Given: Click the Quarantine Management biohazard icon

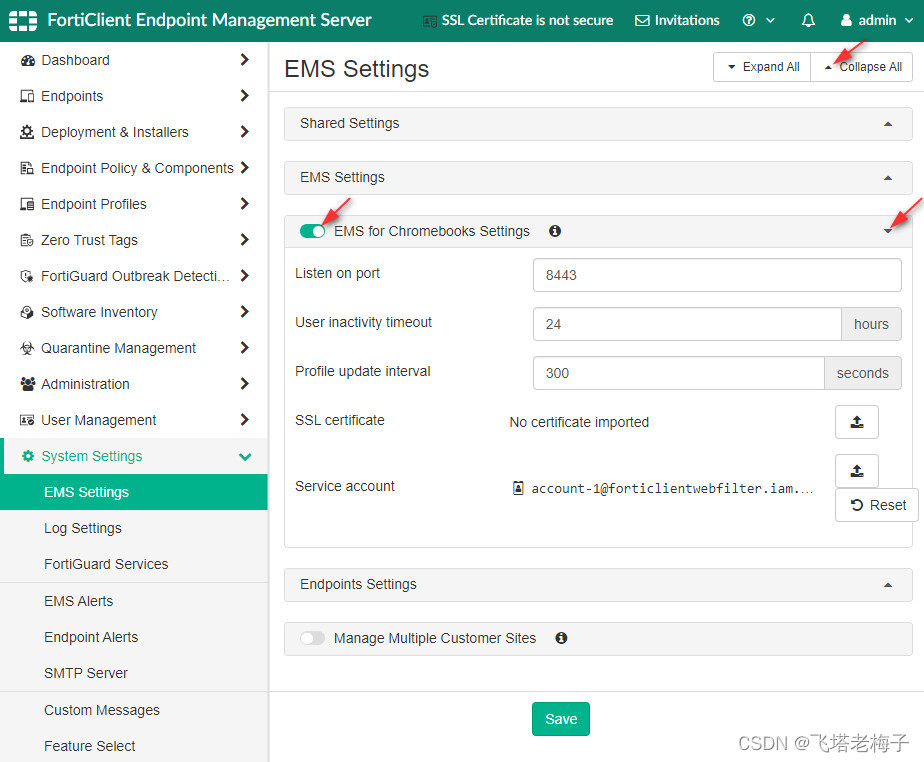Looking at the screenshot, I should pos(27,348).
